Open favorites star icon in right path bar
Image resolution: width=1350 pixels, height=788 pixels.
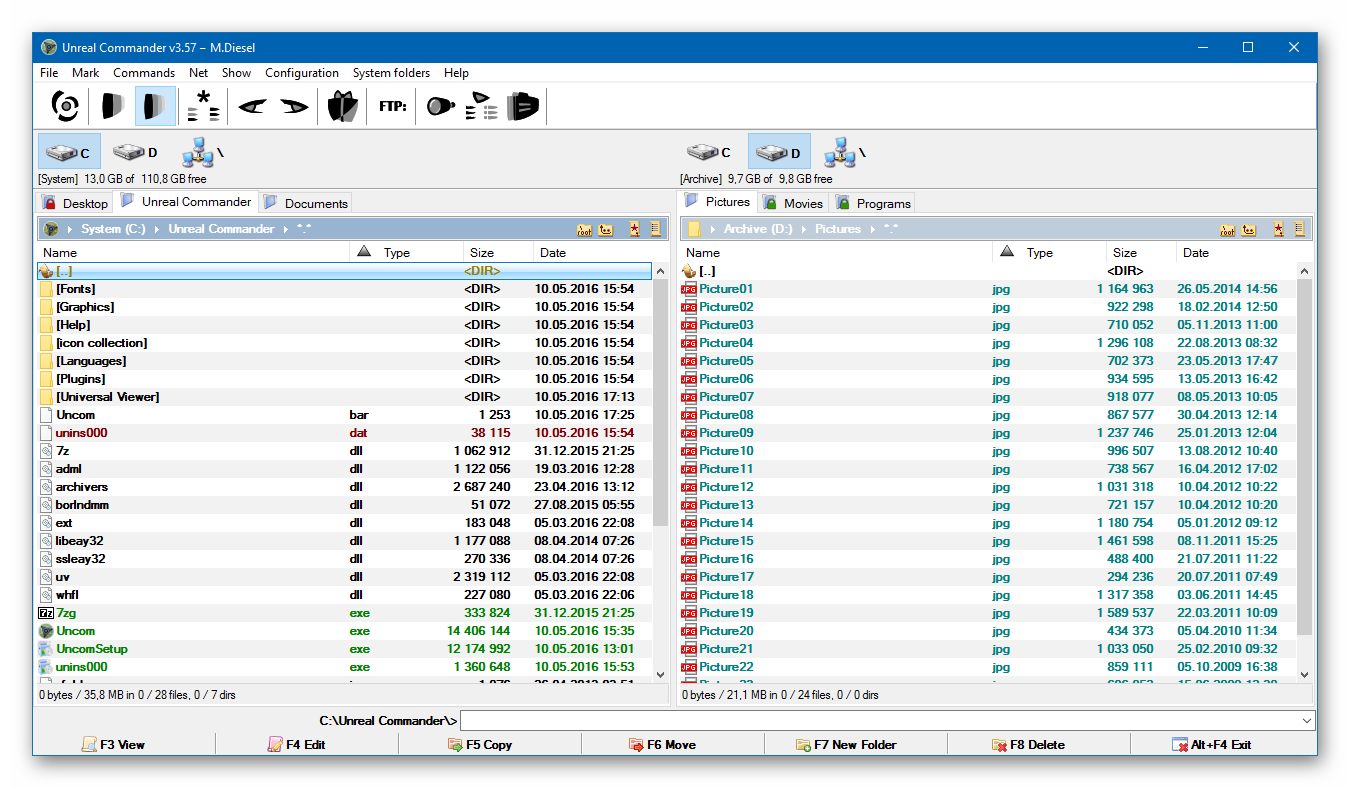(x=1279, y=229)
